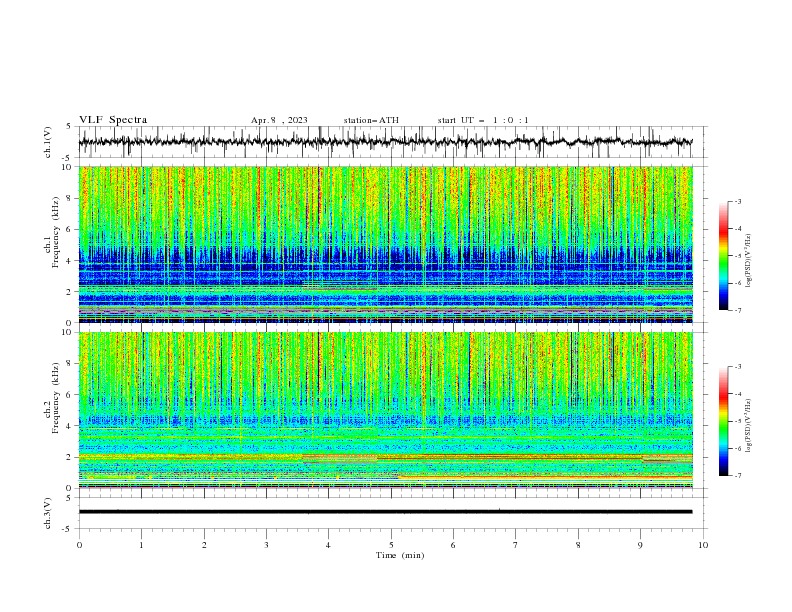792x612 pixels.
Task: Click the ch.1 PSD color scale bar
Action: pyautogui.click(x=723, y=256)
